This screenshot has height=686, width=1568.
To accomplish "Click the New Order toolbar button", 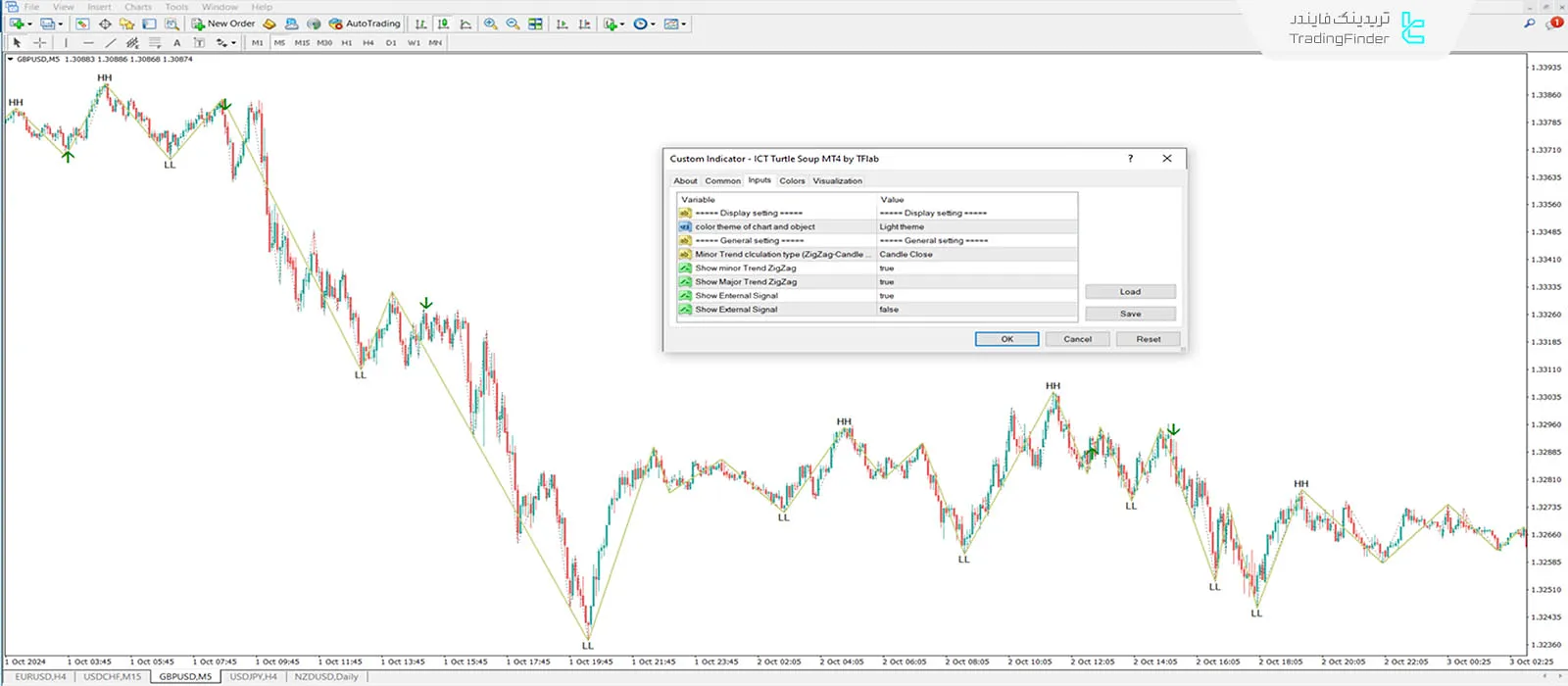I will [x=223, y=24].
